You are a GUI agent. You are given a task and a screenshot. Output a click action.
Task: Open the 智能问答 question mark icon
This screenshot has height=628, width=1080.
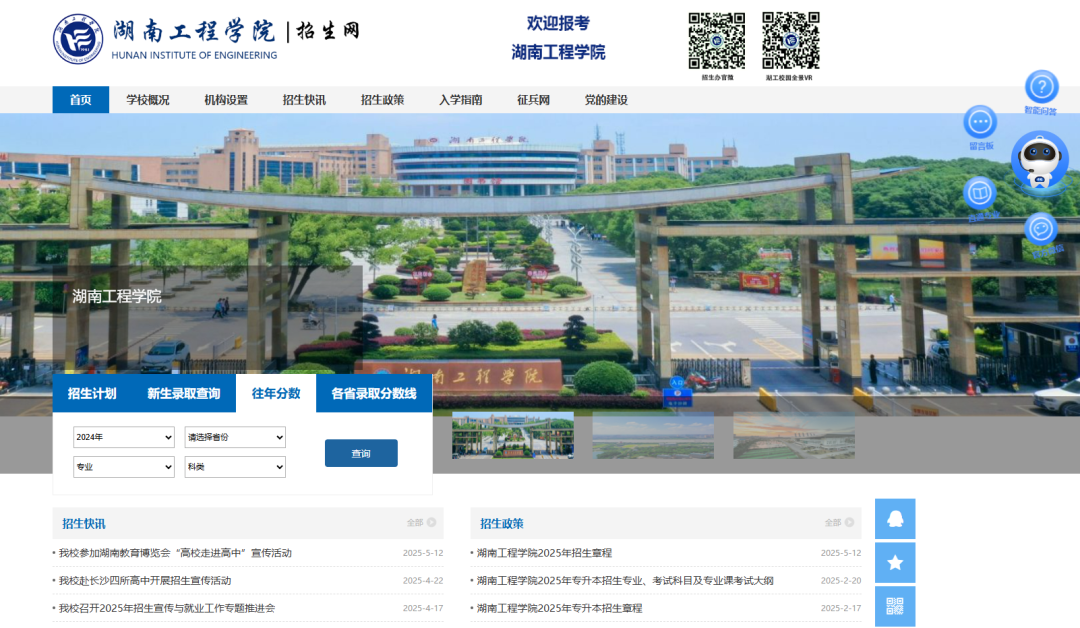point(1041,87)
